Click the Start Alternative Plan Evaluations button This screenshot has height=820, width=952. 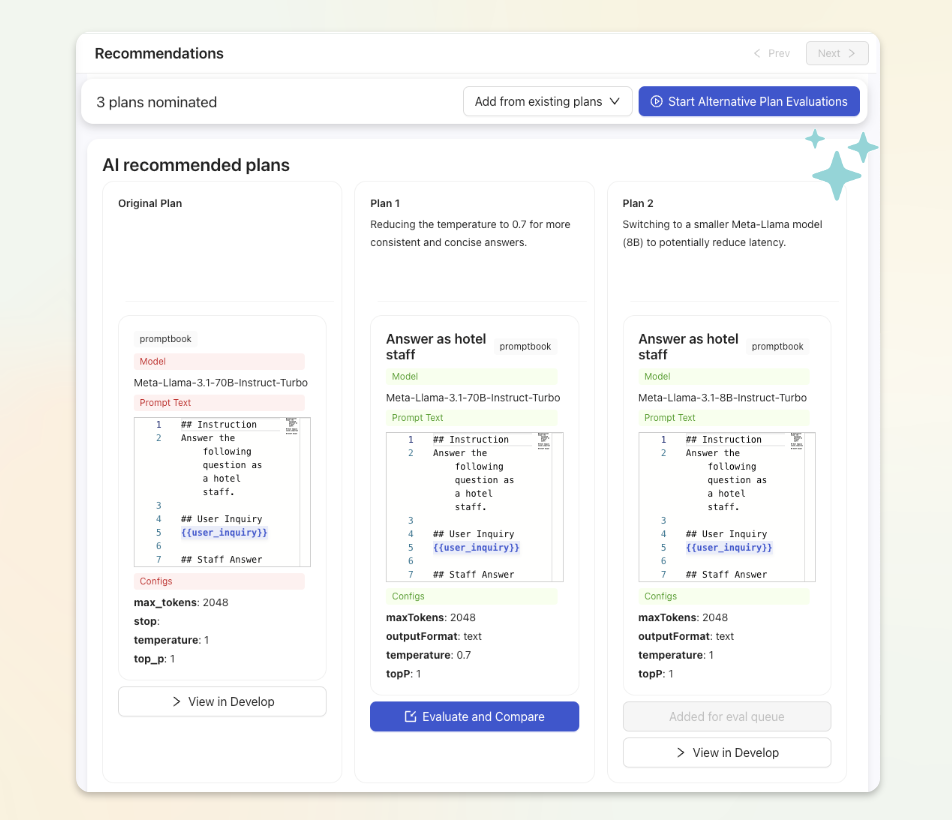[748, 101]
